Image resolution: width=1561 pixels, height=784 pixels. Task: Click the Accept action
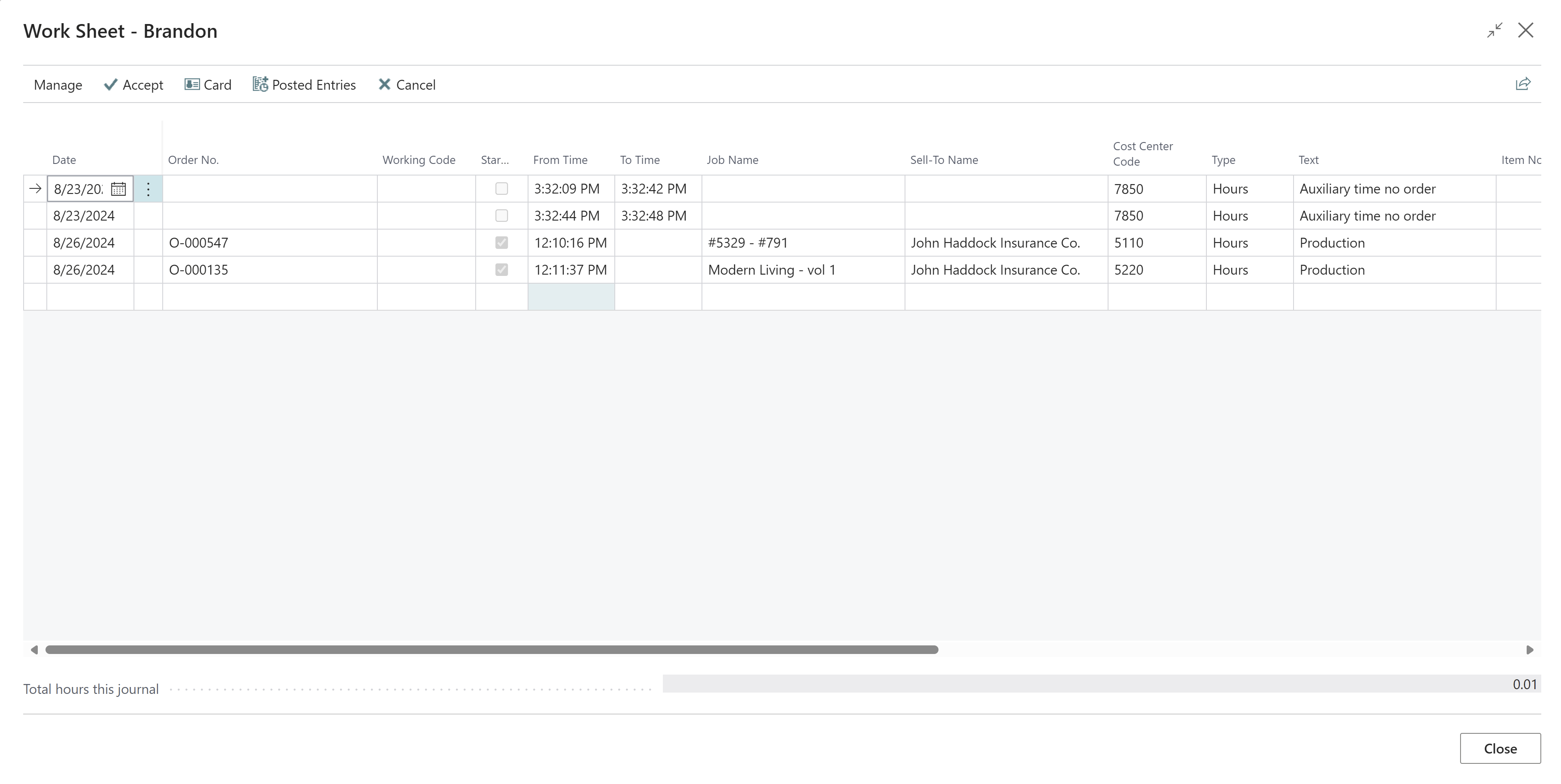click(134, 85)
